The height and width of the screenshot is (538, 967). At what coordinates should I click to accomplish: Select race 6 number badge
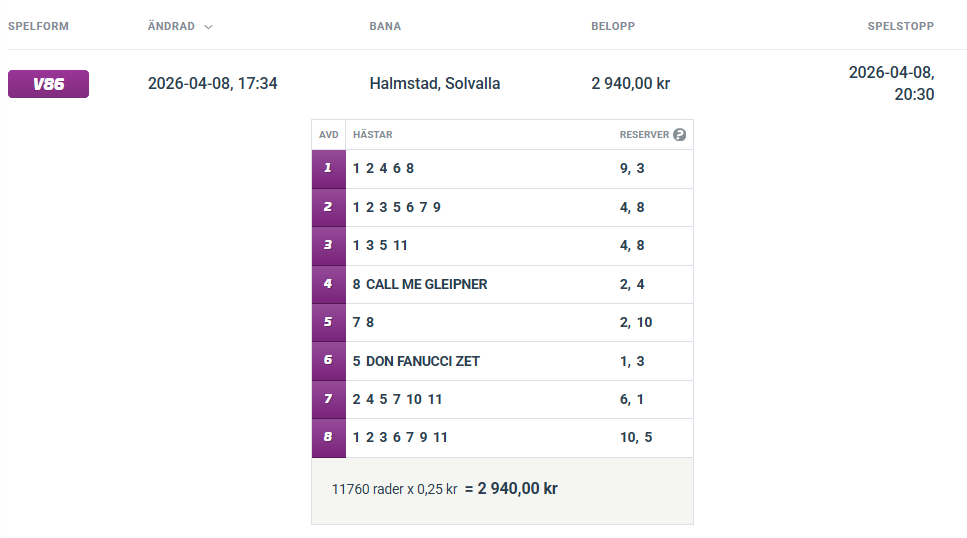(x=328, y=361)
